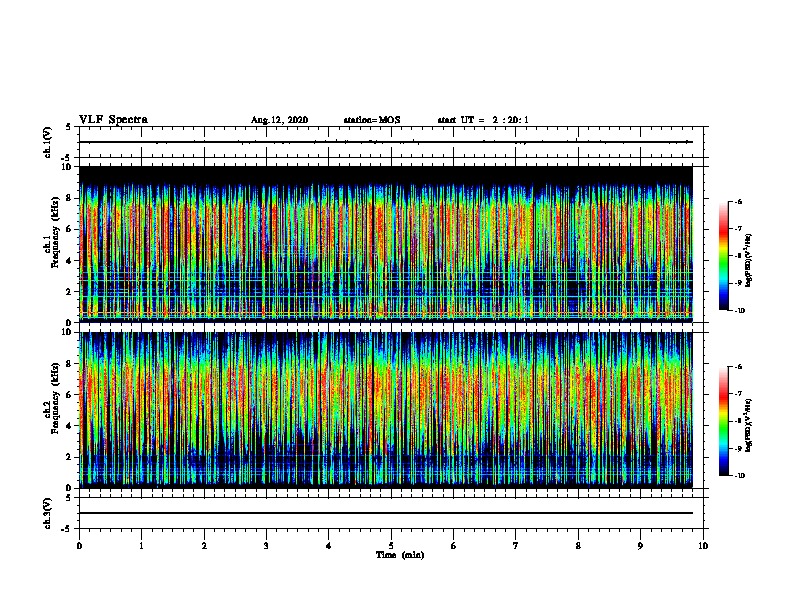
Task: Click the ch.1 frequency tick label '8'
Action: (x=70, y=198)
